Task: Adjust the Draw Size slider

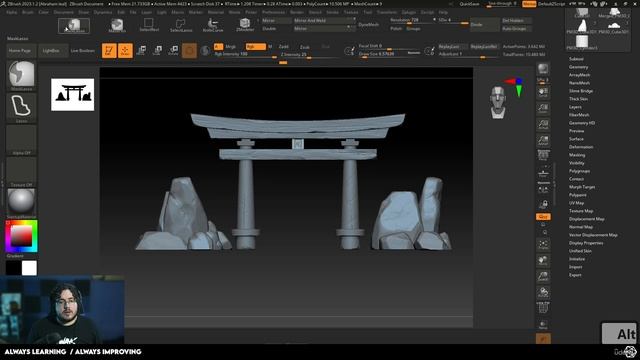Action: pos(389,54)
